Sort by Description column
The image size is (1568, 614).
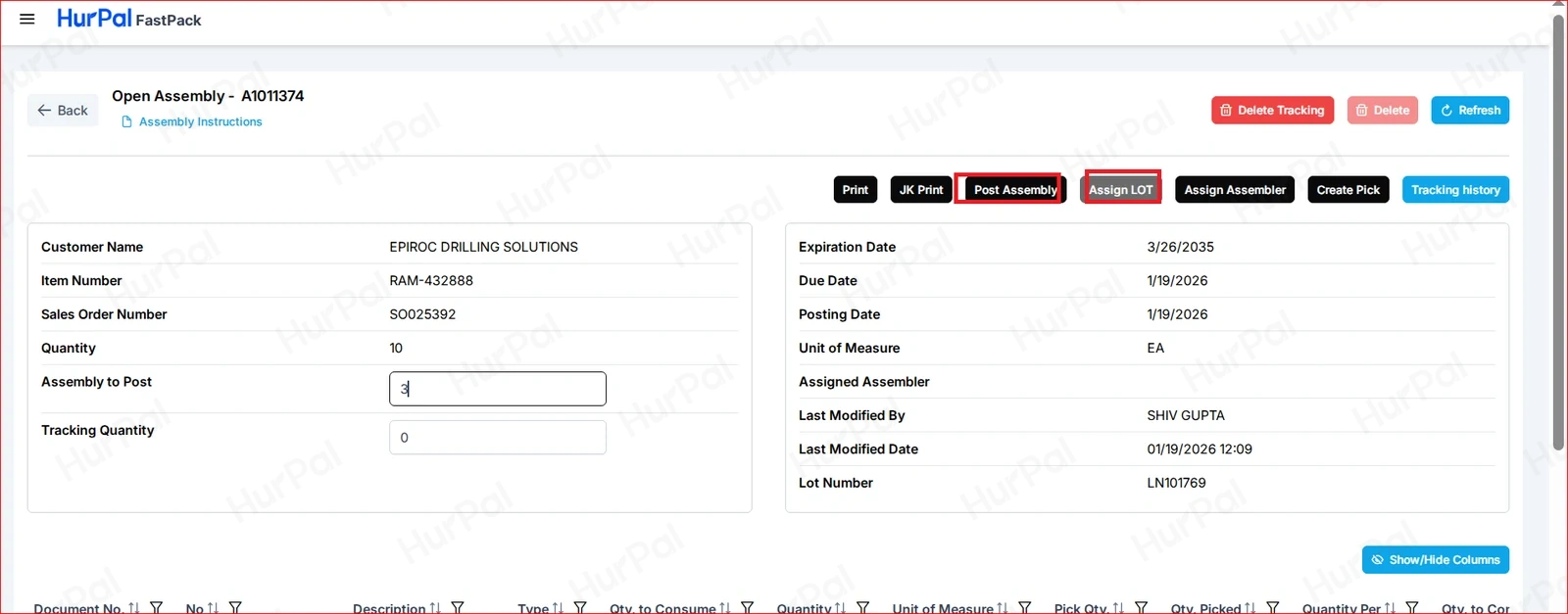[435, 608]
